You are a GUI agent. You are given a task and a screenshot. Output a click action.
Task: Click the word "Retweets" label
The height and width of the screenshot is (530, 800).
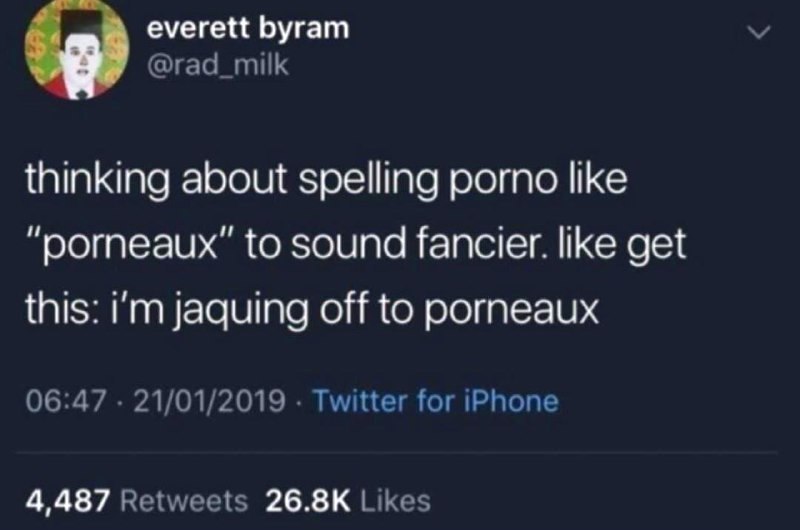[184, 500]
